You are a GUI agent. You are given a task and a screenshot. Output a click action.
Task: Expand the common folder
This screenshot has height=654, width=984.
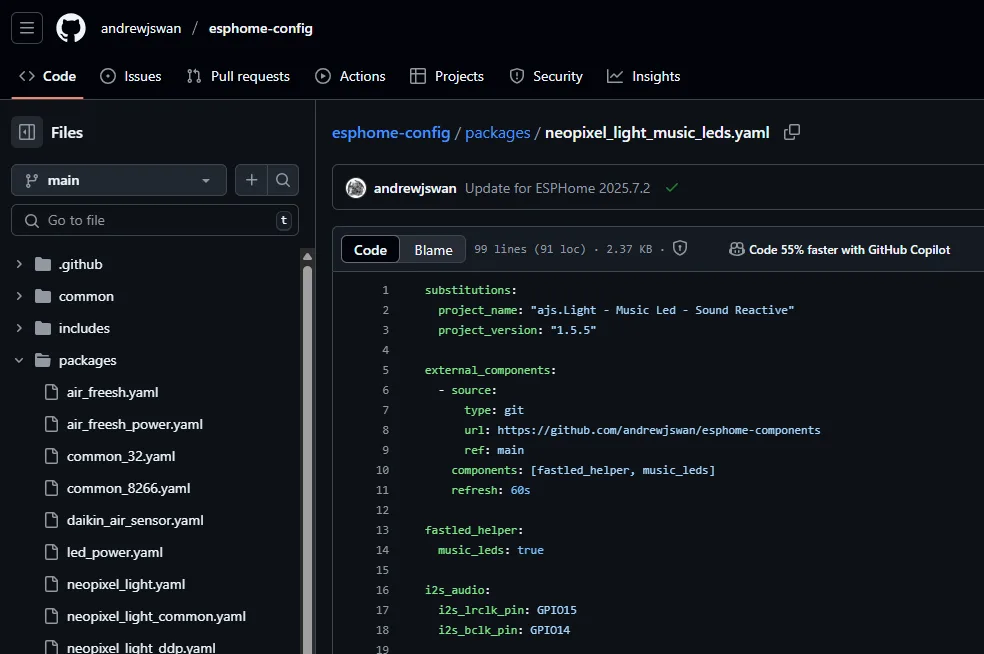(x=19, y=296)
